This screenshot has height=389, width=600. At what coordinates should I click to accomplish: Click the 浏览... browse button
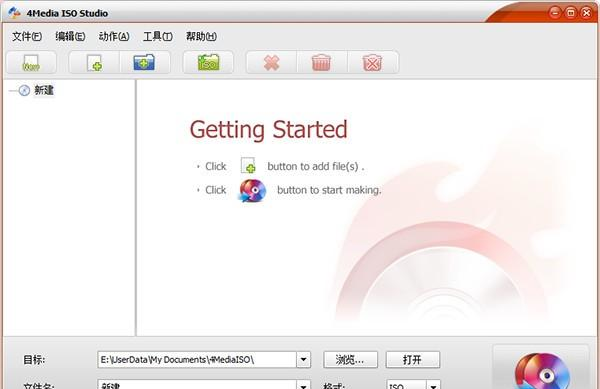pos(351,360)
